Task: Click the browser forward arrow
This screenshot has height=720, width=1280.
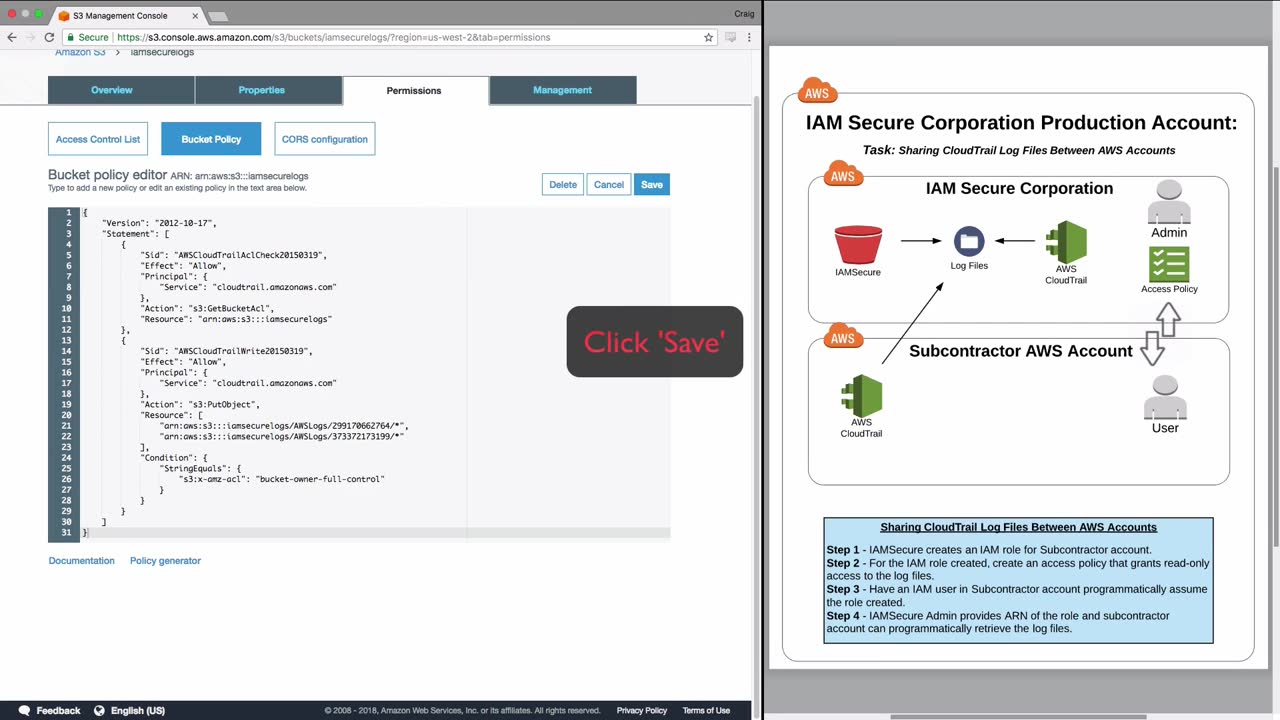Action: pos(30,37)
